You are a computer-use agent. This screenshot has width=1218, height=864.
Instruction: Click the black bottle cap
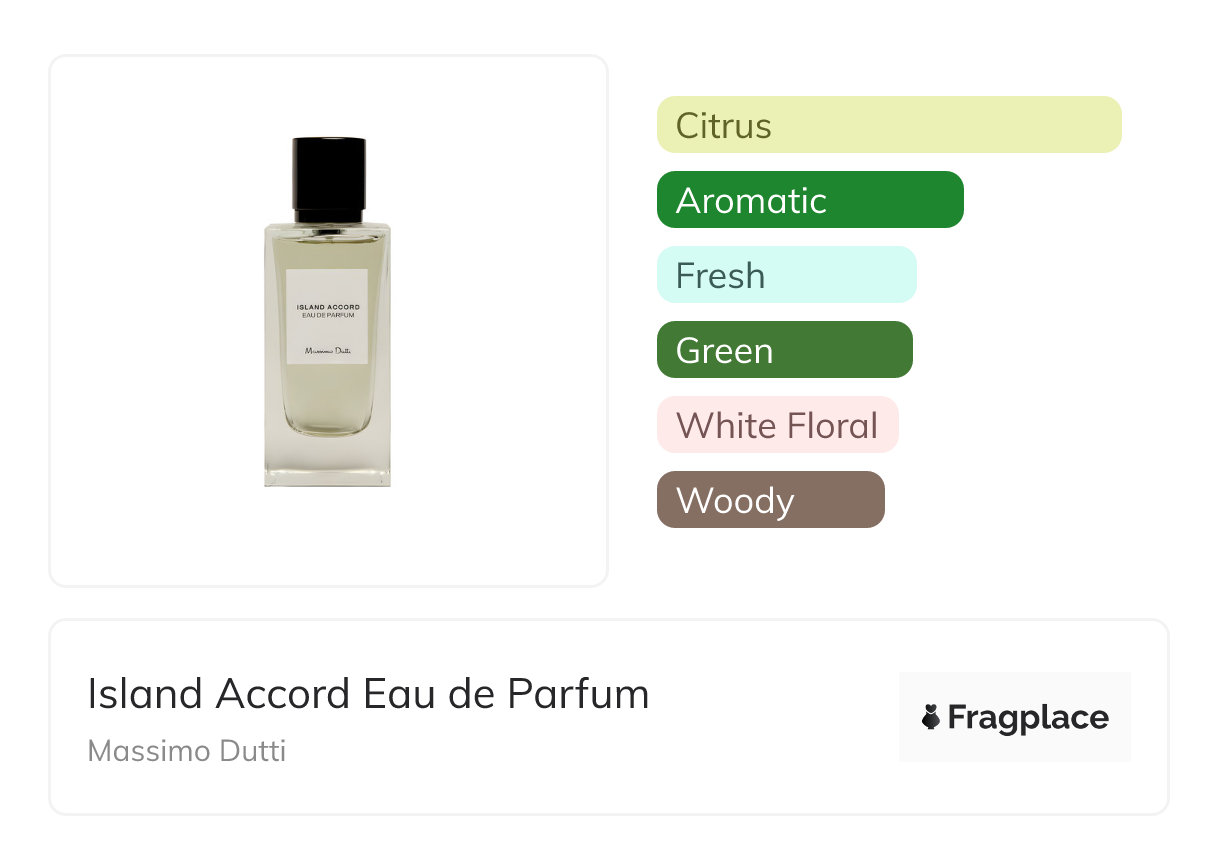coord(329,179)
